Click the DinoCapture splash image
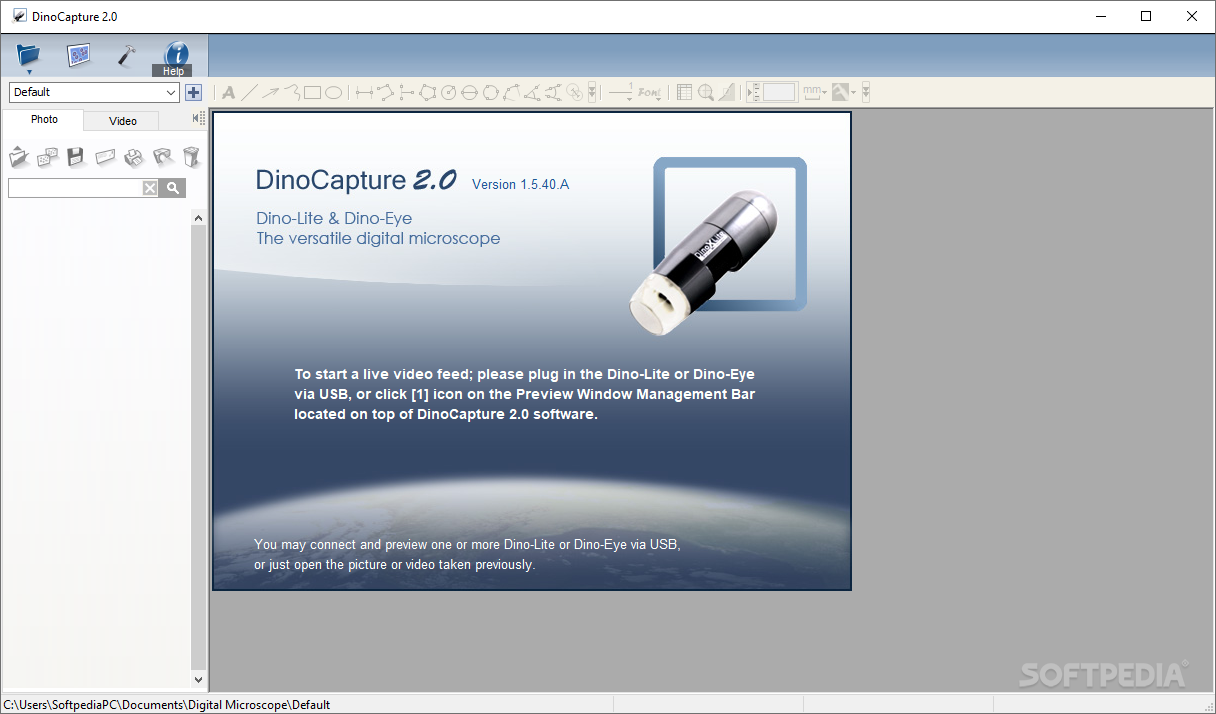 pyautogui.click(x=532, y=351)
